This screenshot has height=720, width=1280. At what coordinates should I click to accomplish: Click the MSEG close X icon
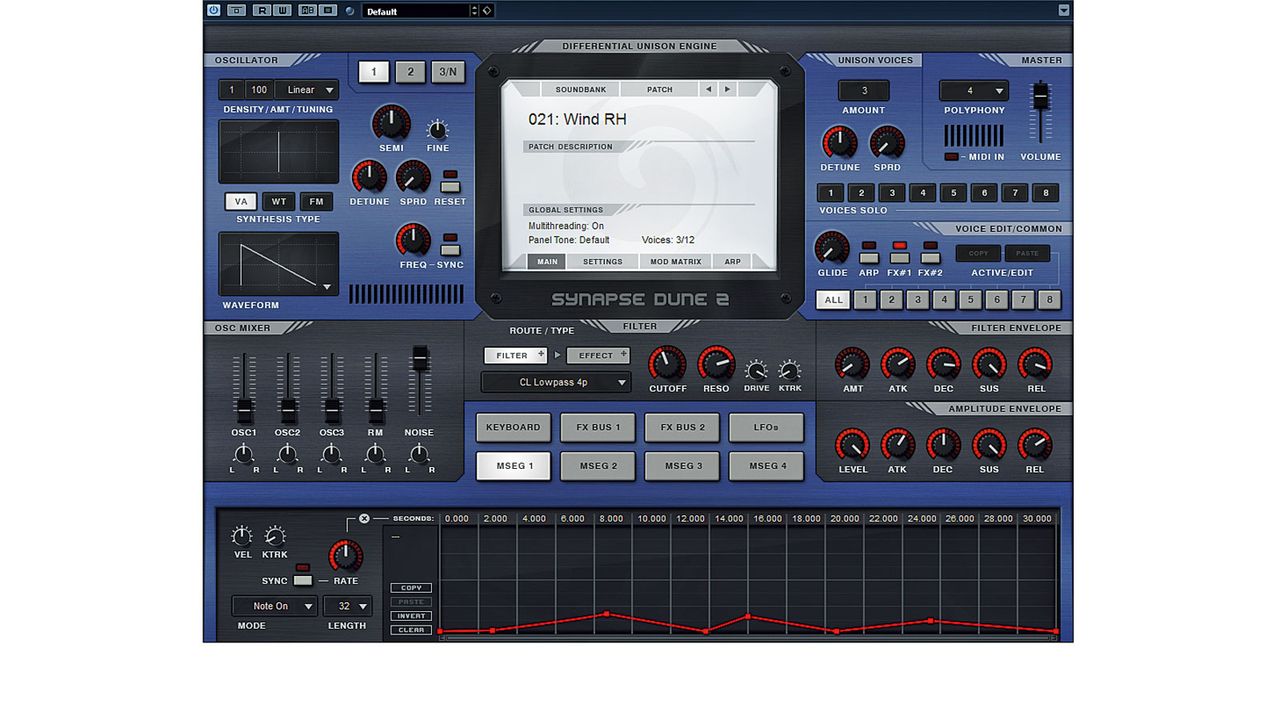point(364,518)
